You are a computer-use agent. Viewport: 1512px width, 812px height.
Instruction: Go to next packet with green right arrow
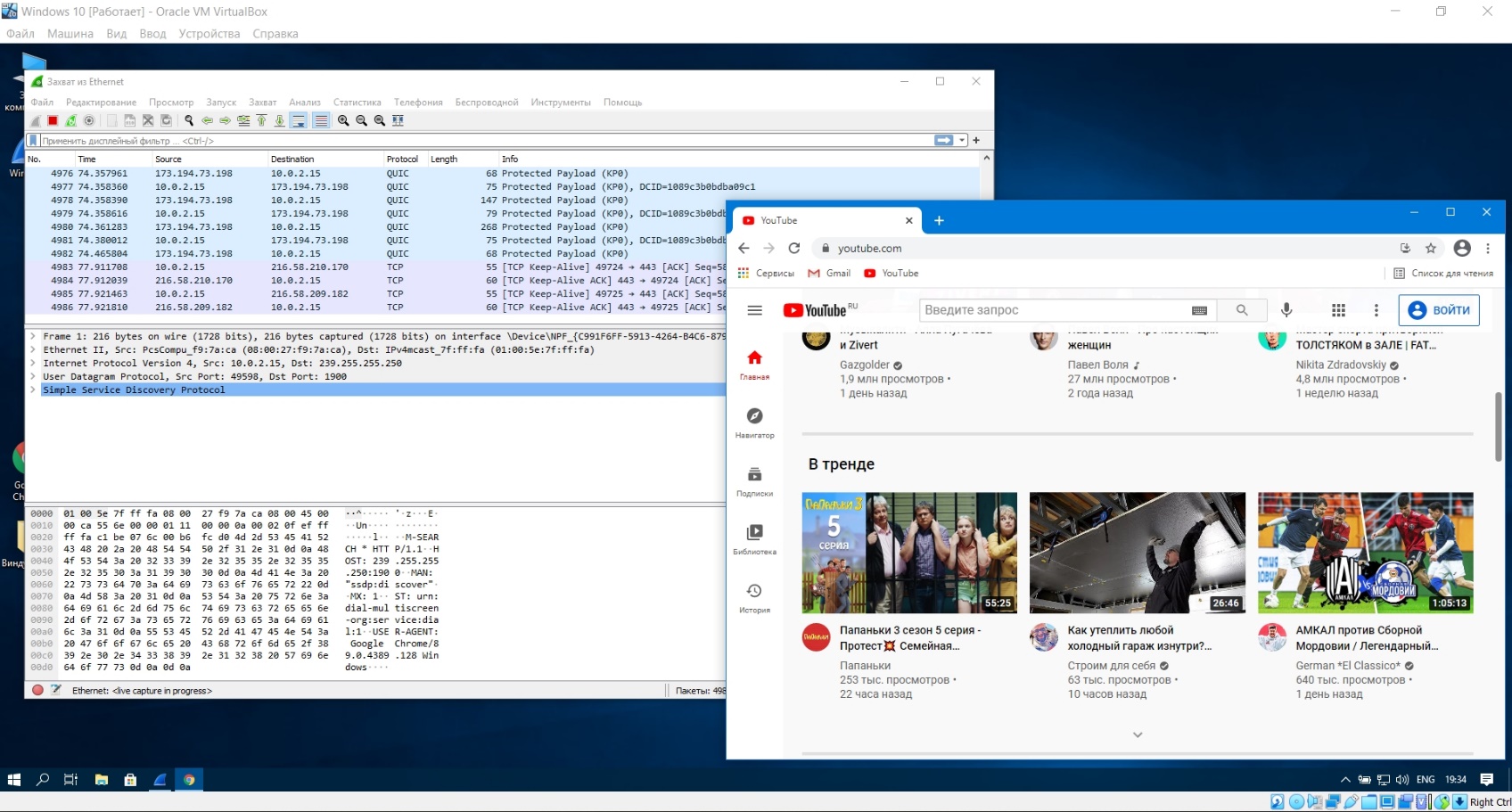(x=225, y=120)
